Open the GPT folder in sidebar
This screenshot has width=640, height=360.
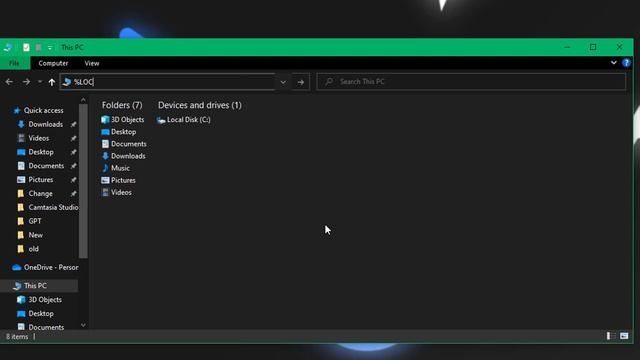[x=35, y=221]
